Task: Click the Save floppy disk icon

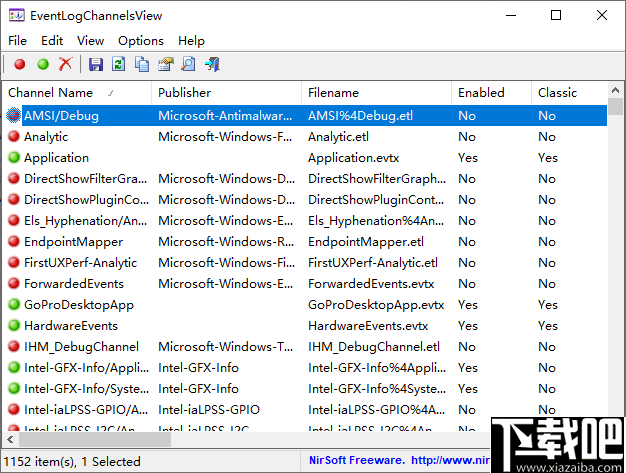Action: pyautogui.click(x=96, y=64)
